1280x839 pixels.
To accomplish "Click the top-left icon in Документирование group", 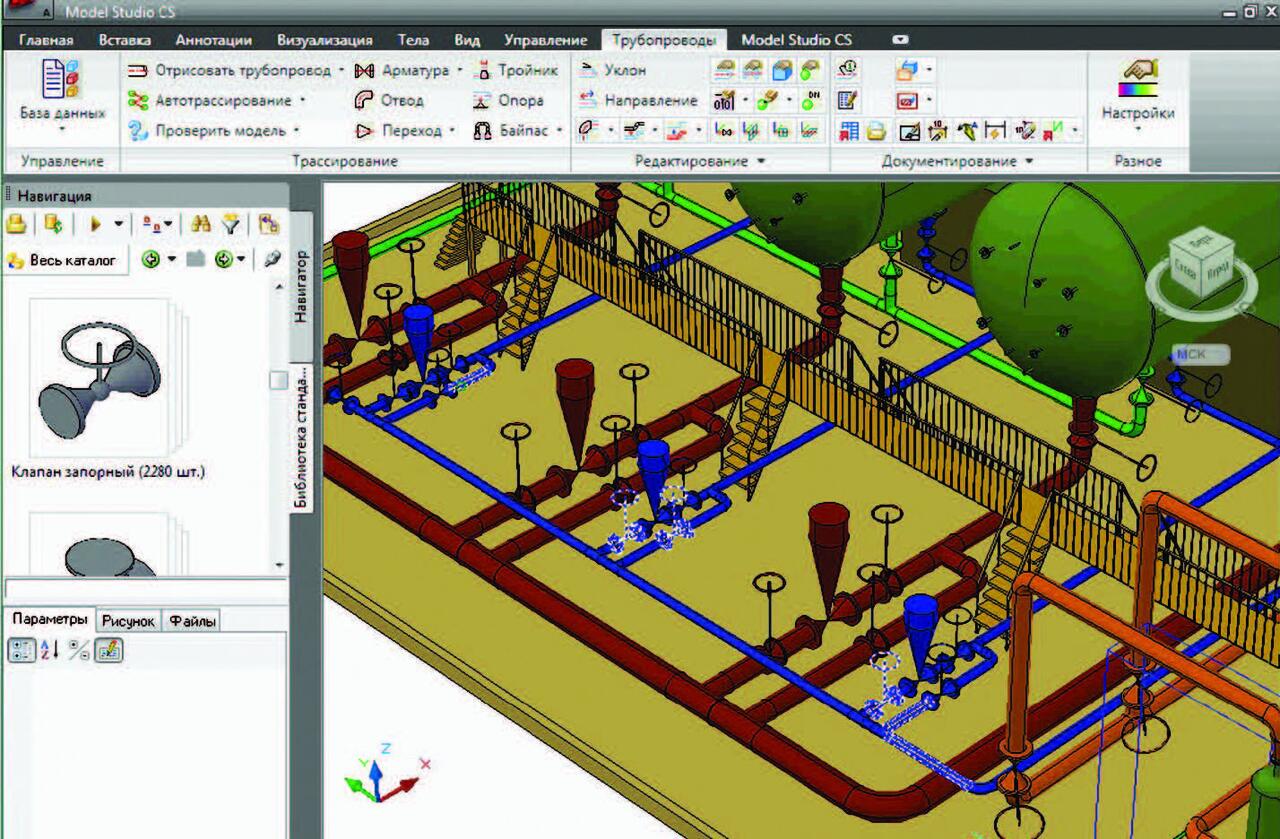I will [x=848, y=70].
